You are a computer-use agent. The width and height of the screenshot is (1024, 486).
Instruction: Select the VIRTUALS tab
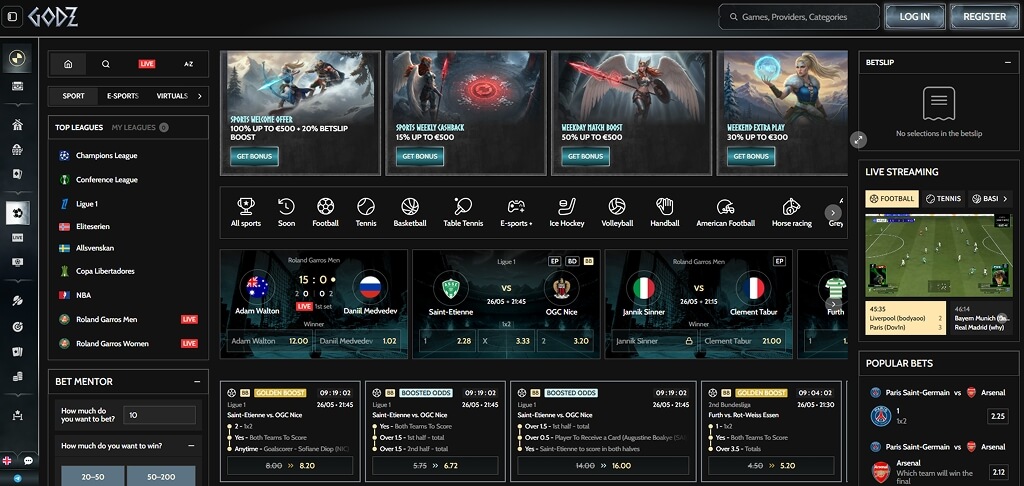(x=172, y=96)
